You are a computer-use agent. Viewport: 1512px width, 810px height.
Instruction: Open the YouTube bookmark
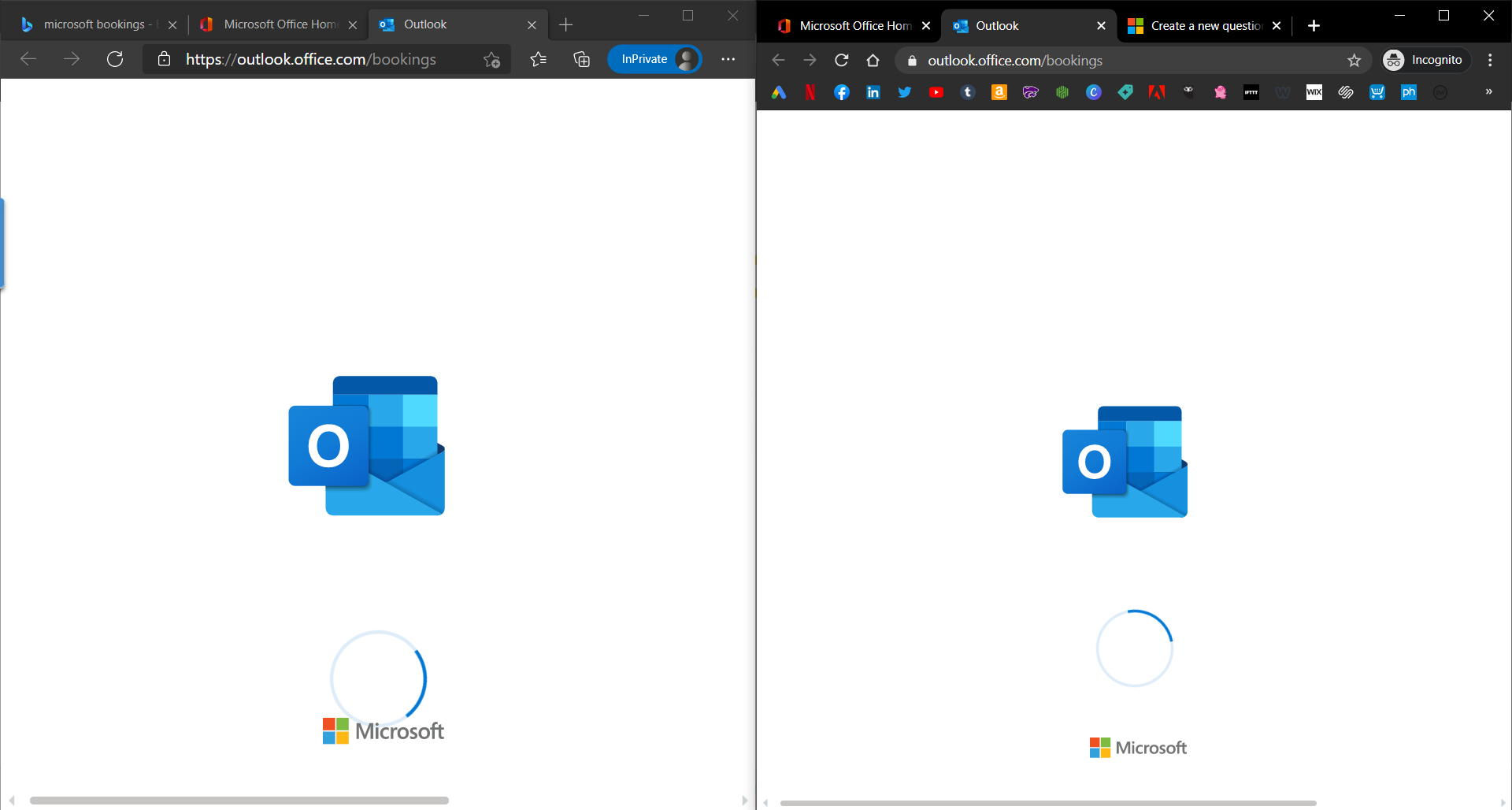tap(936, 92)
